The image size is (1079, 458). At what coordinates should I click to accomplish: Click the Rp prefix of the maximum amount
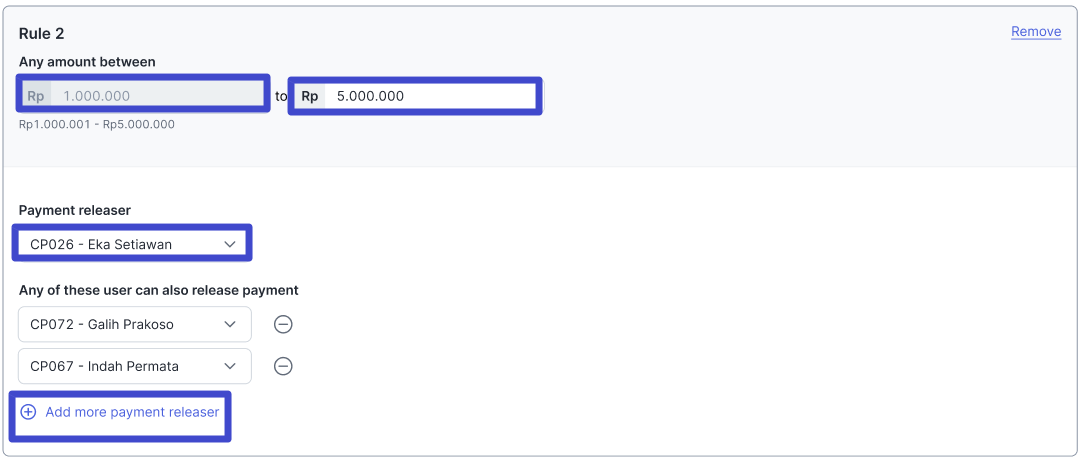point(310,96)
